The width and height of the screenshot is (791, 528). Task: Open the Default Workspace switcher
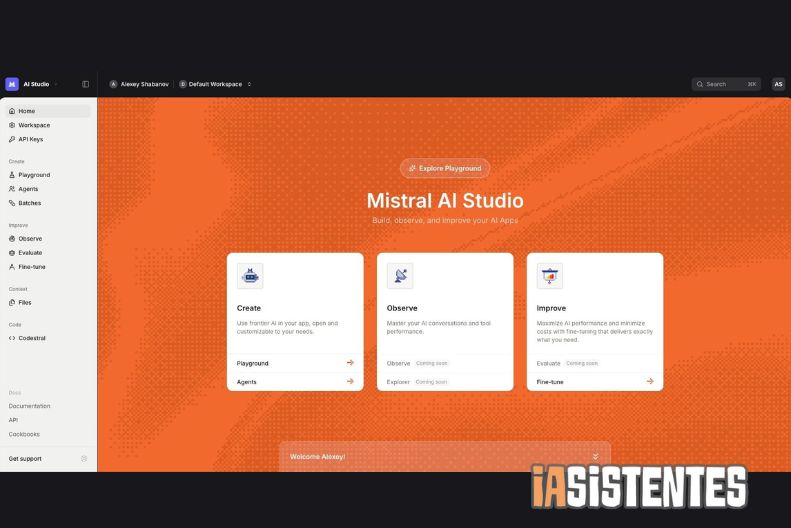point(215,84)
